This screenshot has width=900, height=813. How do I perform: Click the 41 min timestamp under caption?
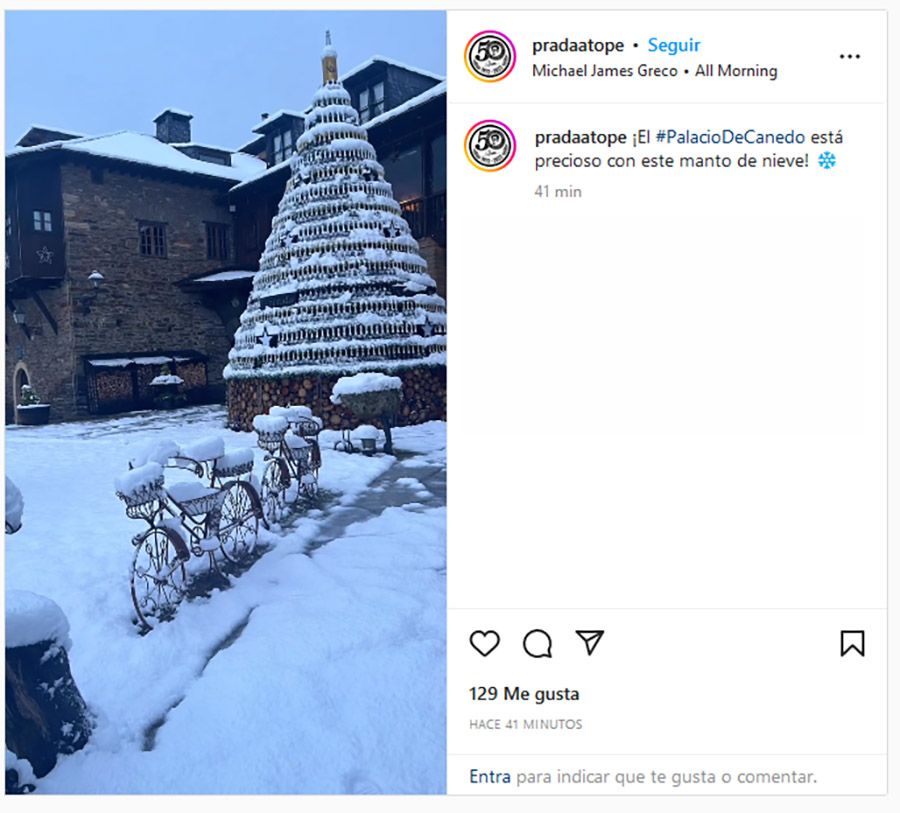tap(558, 191)
